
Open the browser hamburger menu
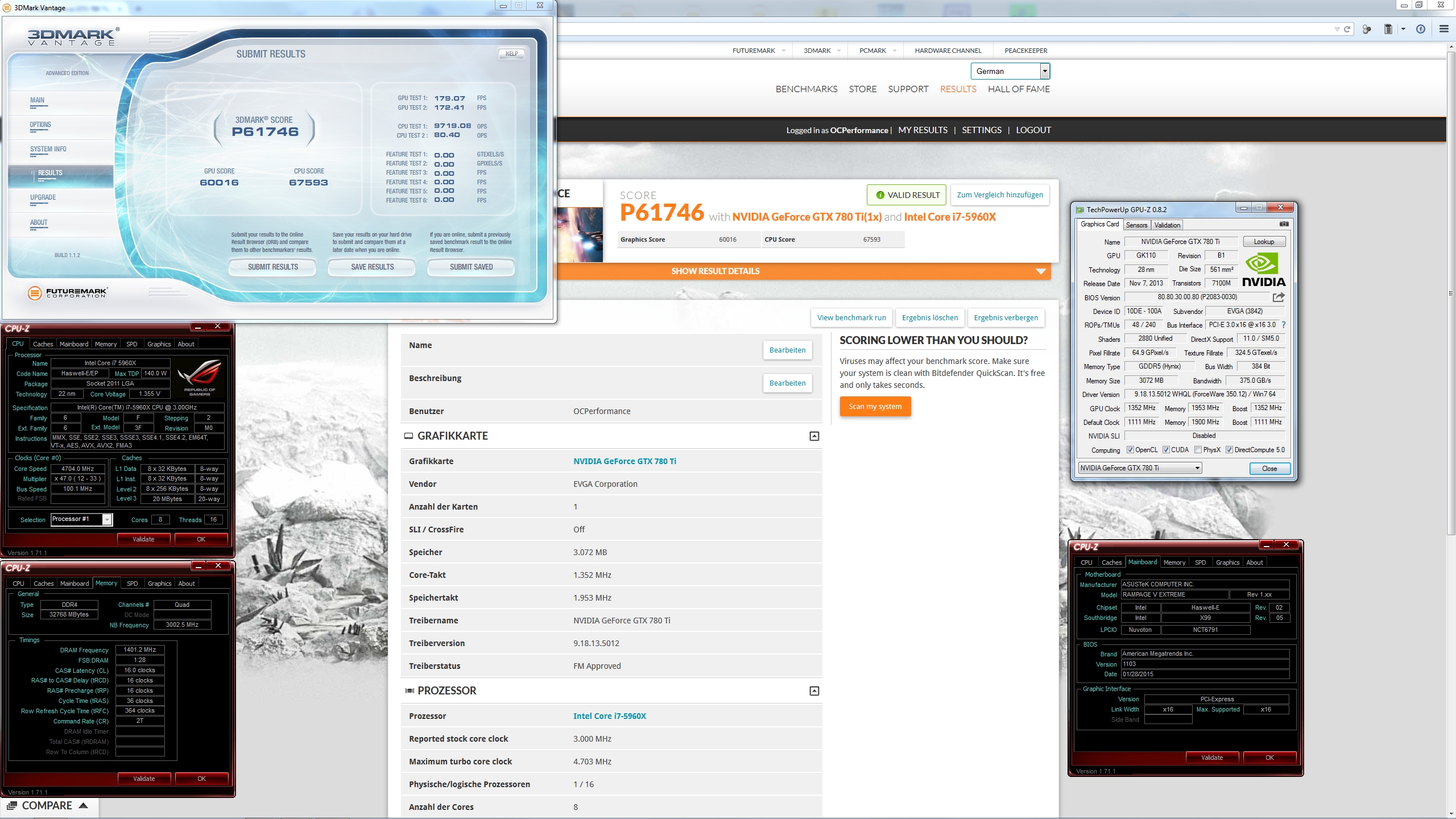point(1443,29)
